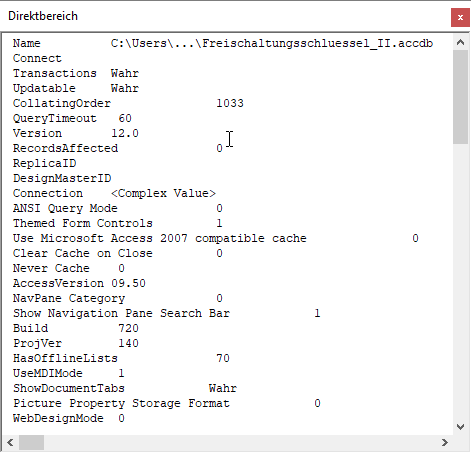Viewport: 471px width, 453px height.
Task: Click the 'Themed Form Controls' label
Action: 83,223
